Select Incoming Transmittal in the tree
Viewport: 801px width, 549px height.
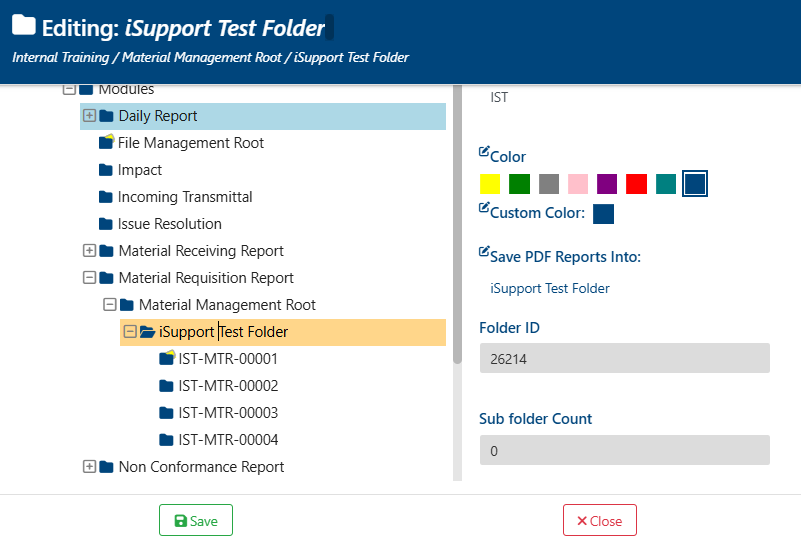pos(185,197)
